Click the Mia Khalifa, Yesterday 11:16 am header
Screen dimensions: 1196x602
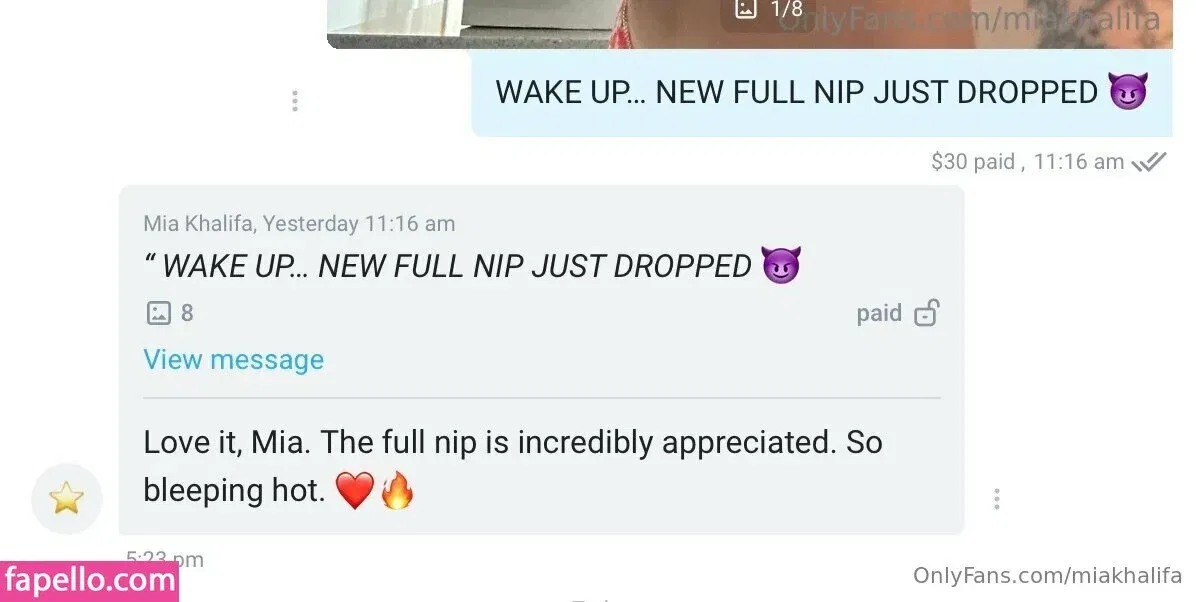tap(299, 224)
